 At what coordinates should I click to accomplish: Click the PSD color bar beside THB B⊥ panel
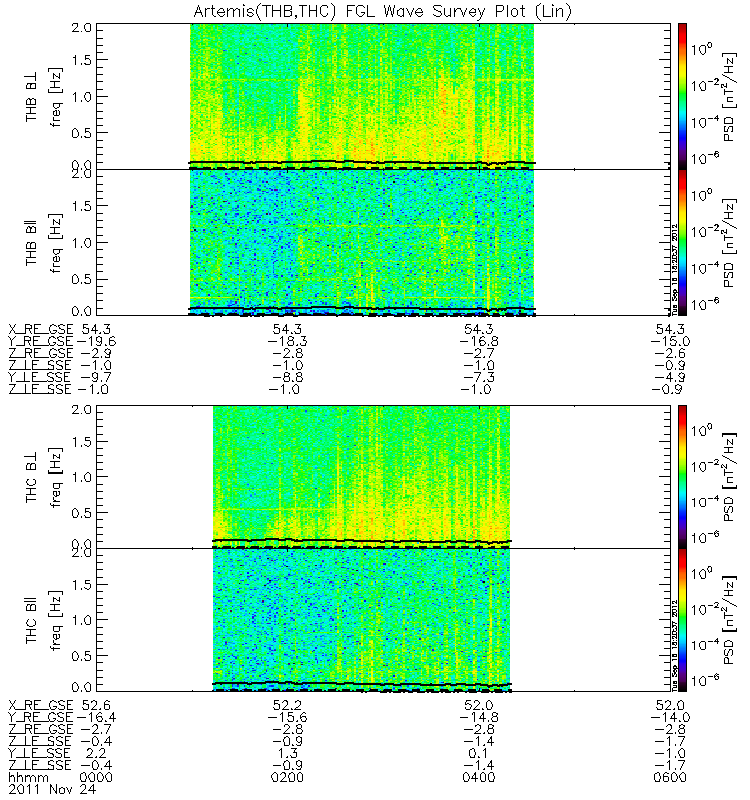point(682,96)
